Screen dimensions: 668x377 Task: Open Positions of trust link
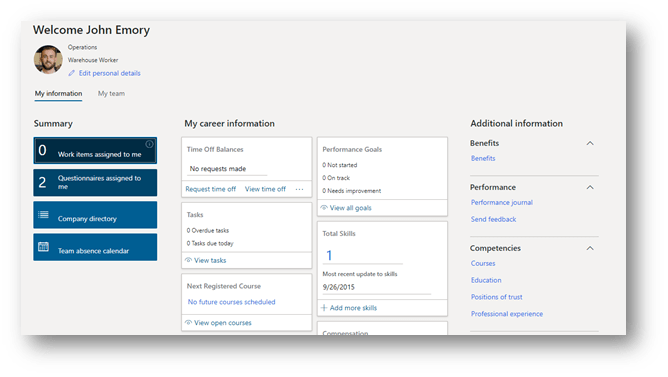point(496,297)
